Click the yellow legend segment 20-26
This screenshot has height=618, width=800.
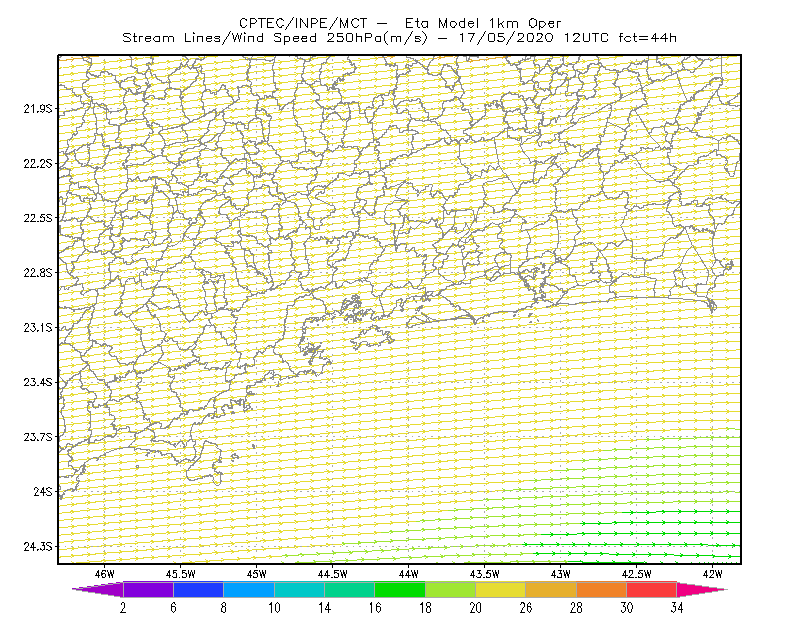point(501,589)
